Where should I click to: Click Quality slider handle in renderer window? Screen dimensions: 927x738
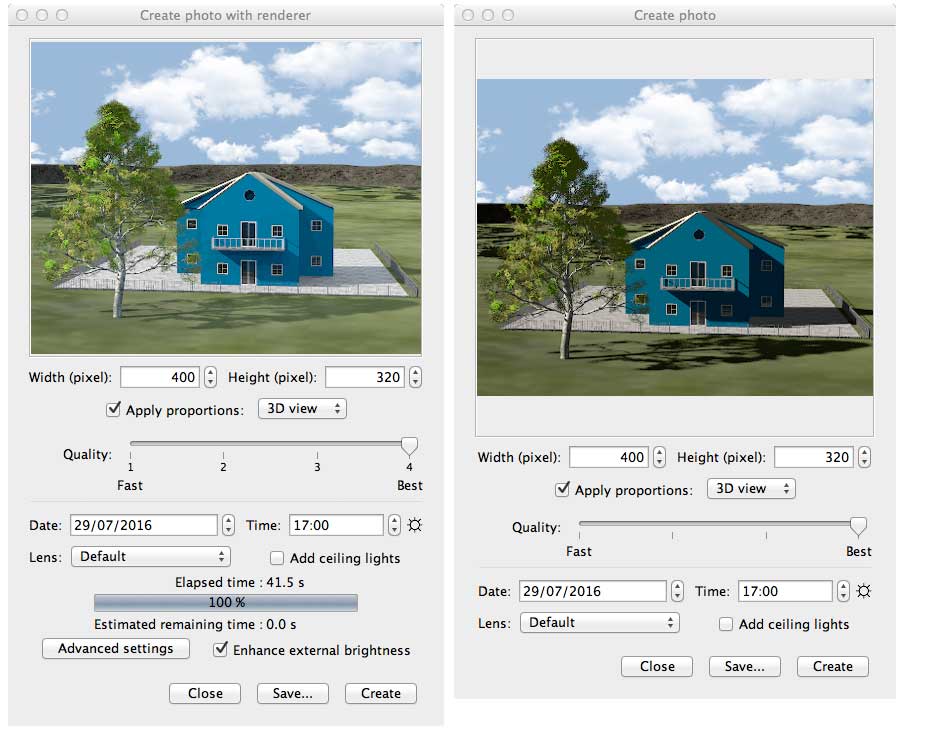pyautogui.click(x=409, y=446)
